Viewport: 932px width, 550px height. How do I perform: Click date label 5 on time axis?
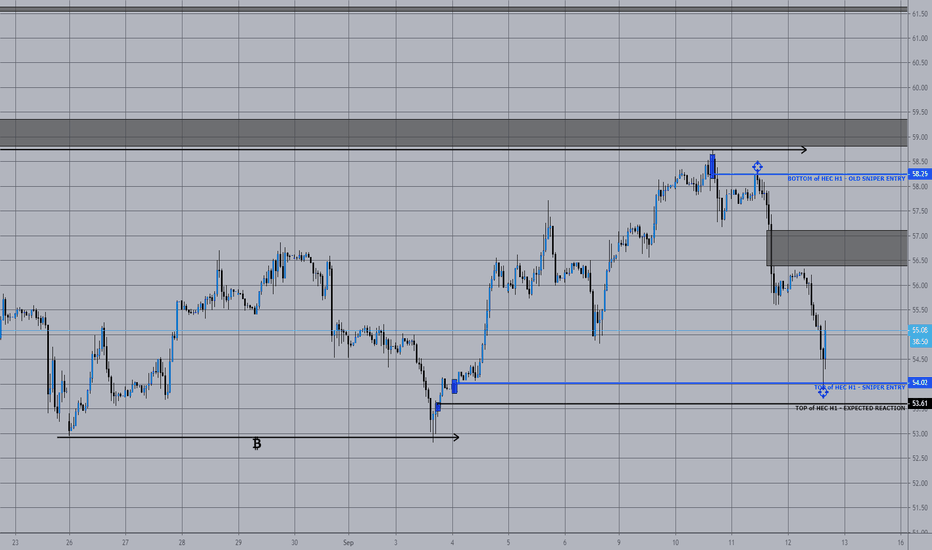(x=508, y=542)
